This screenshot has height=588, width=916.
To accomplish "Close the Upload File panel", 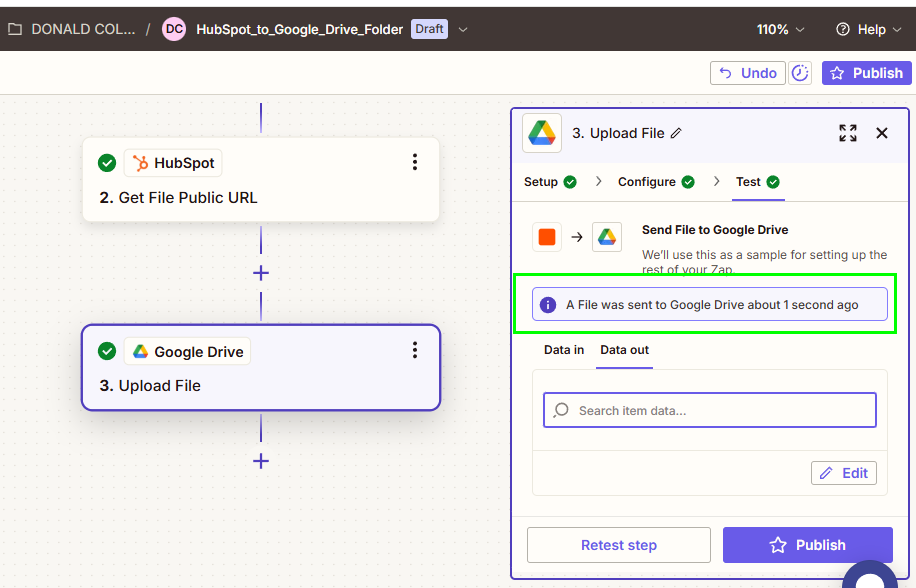I will pos(882,133).
